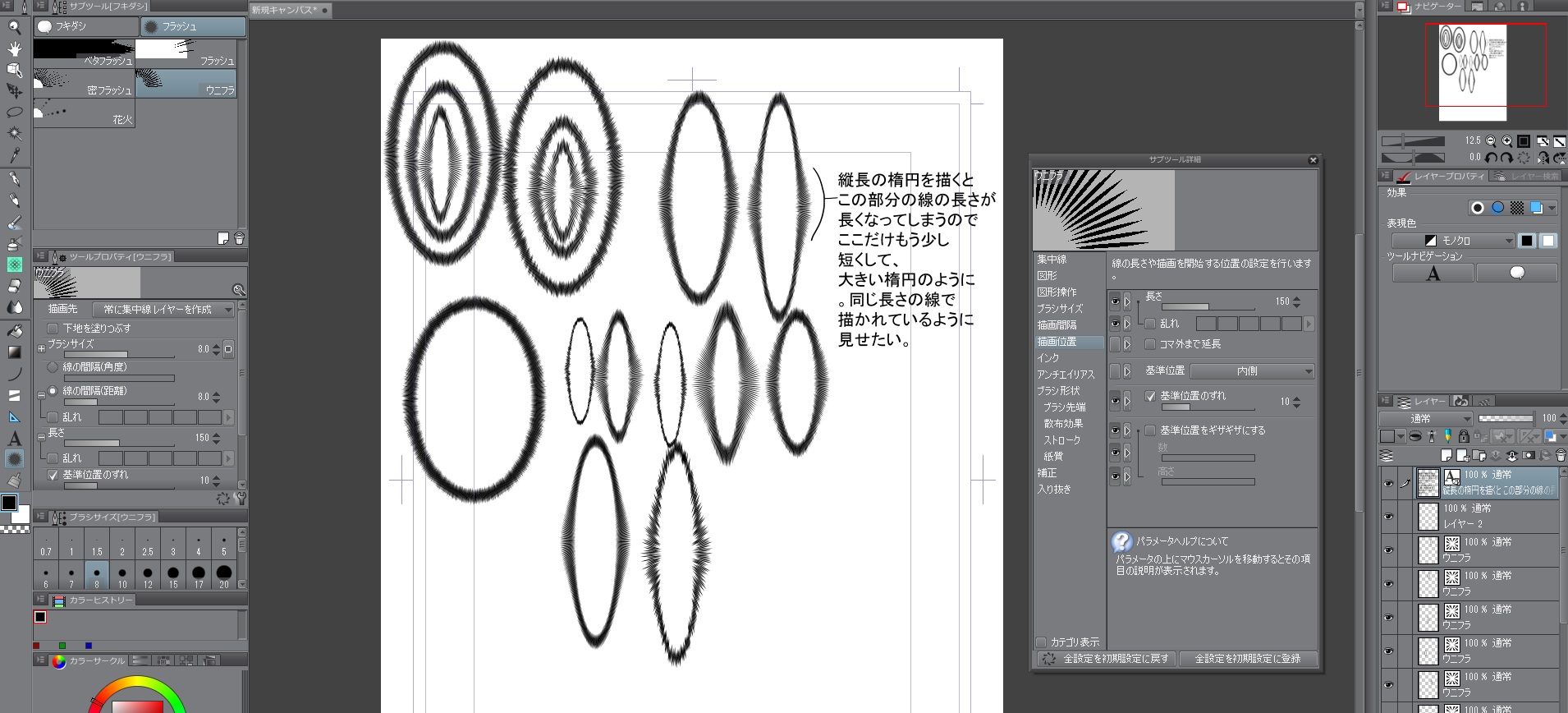Select the Fill bucket tool

(x=14, y=331)
